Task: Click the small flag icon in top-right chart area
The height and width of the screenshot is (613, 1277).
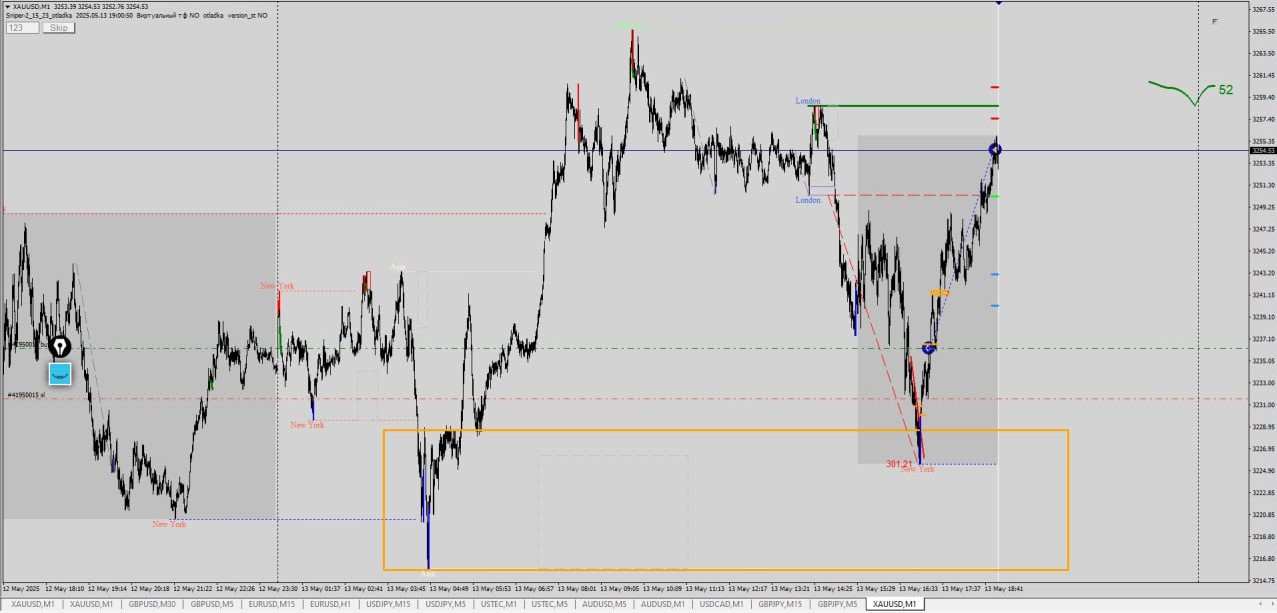Action: [x=1215, y=21]
